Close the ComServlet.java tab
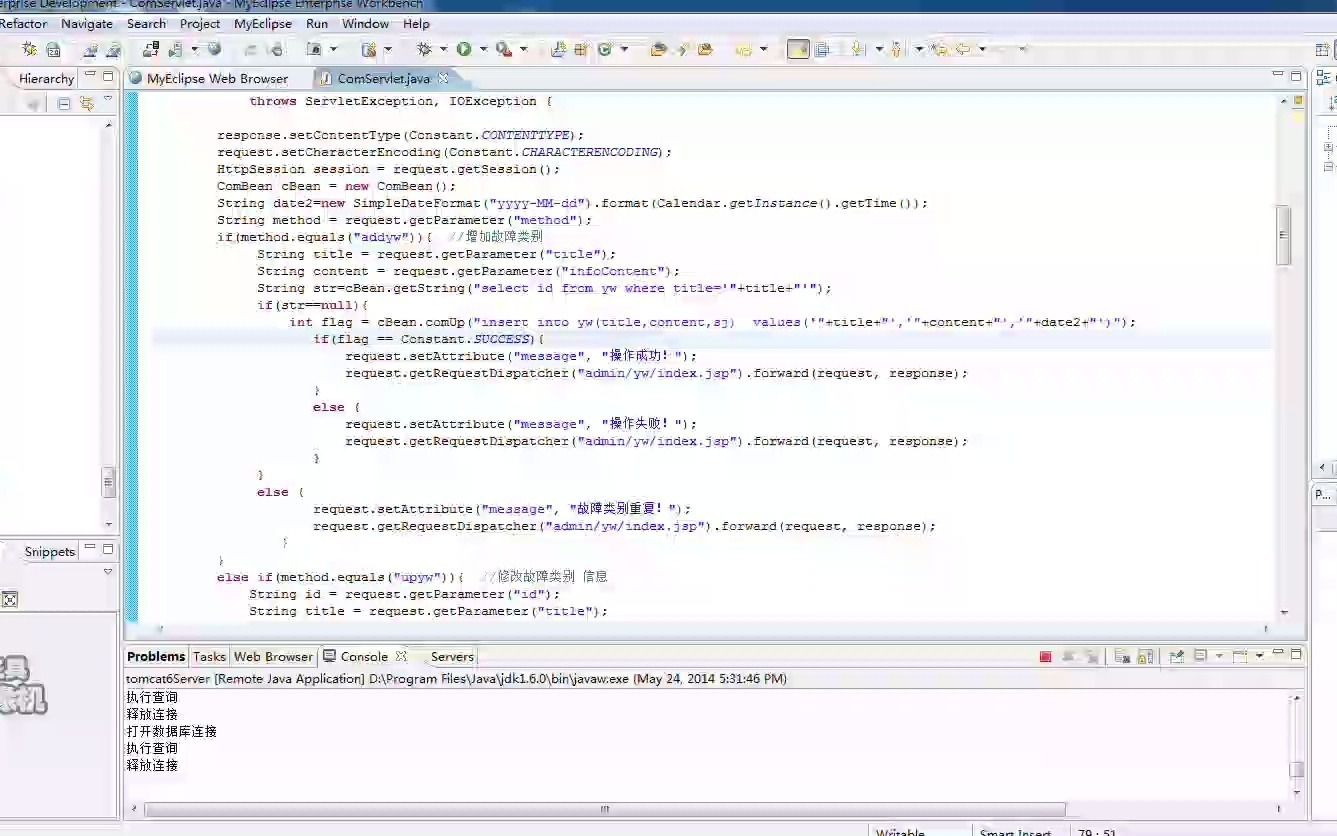The width and height of the screenshot is (1337, 836). point(443,77)
